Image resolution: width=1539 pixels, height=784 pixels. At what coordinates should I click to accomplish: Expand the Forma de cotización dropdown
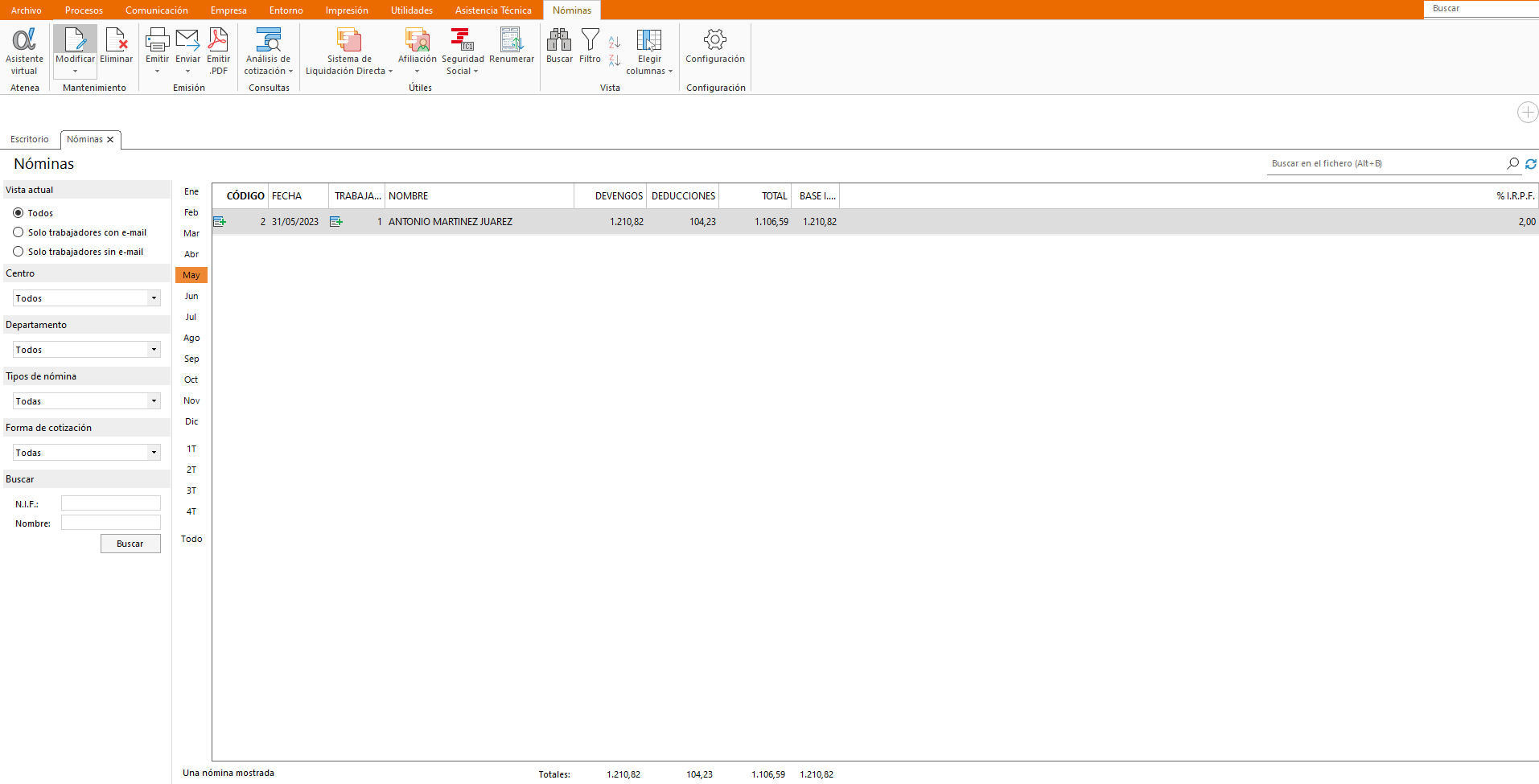click(154, 453)
